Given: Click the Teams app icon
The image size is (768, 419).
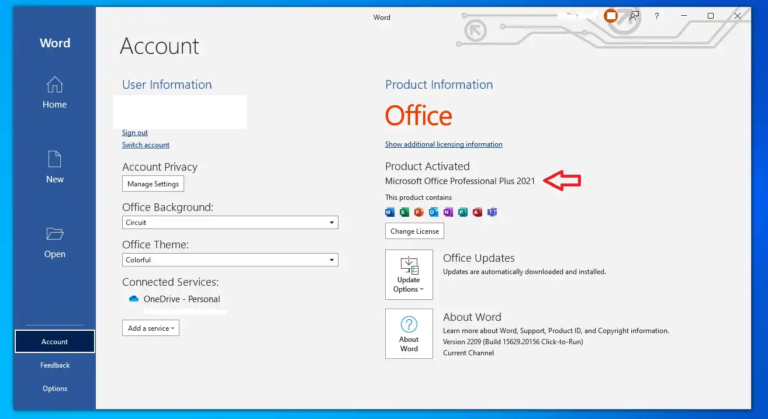Looking at the screenshot, I should point(492,212).
